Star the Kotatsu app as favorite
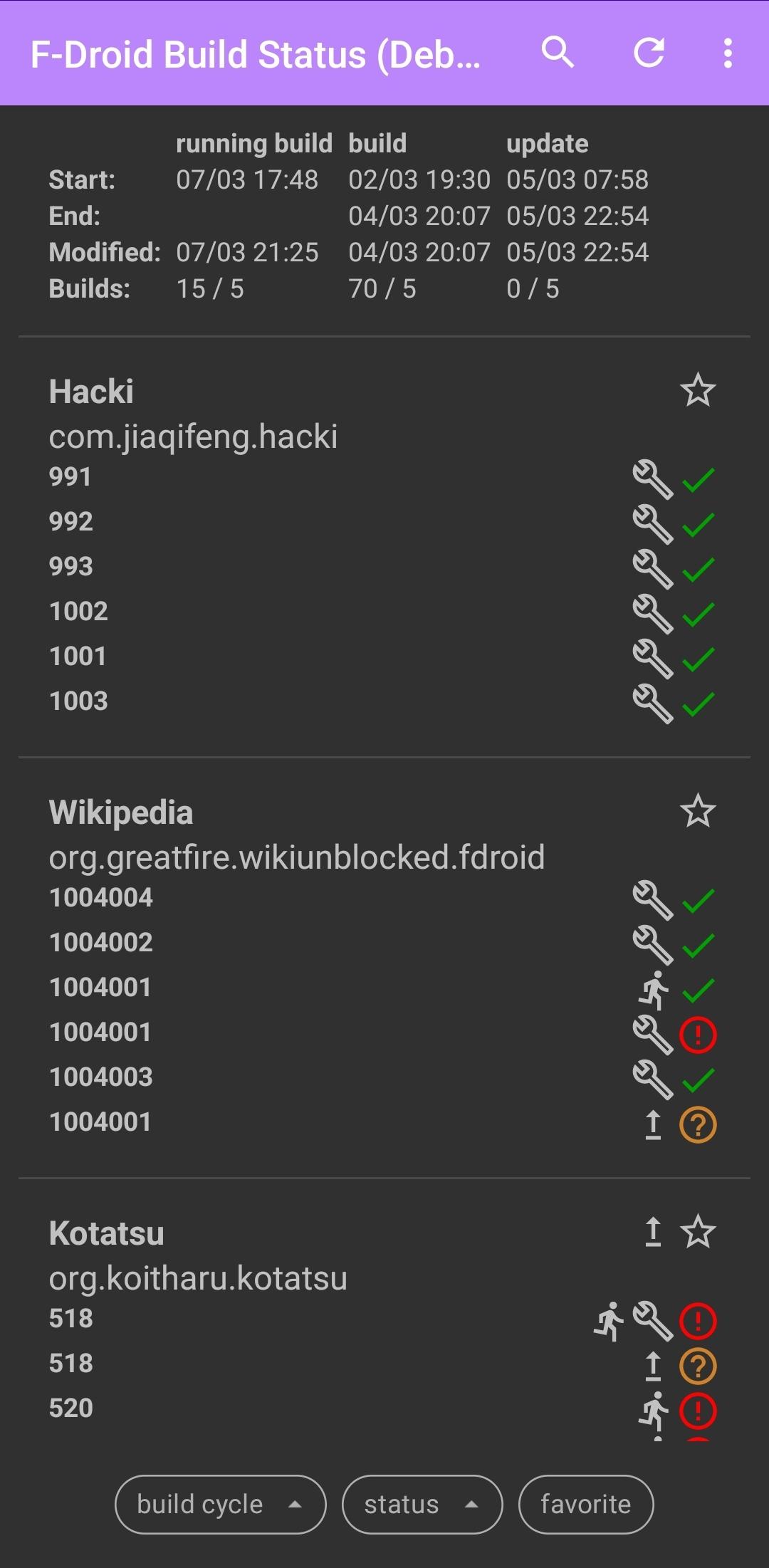Viewport: 769px width, 1568px height. tap(698, 1232)
